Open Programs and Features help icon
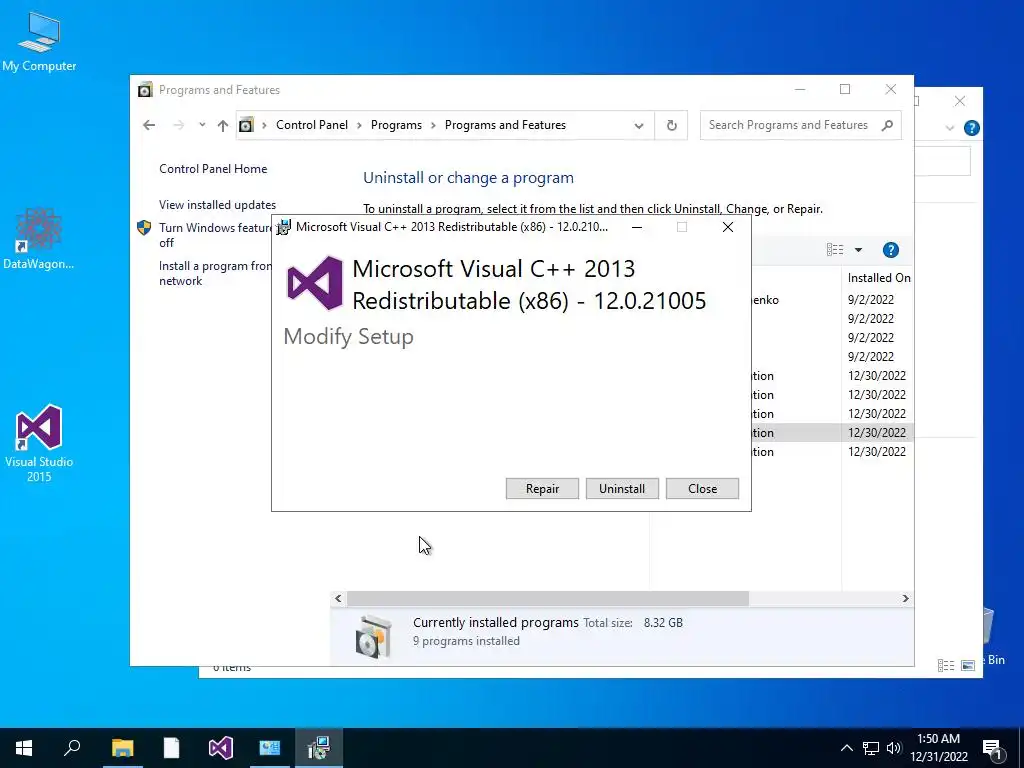The image size is (1024, 768). point(891,249)
